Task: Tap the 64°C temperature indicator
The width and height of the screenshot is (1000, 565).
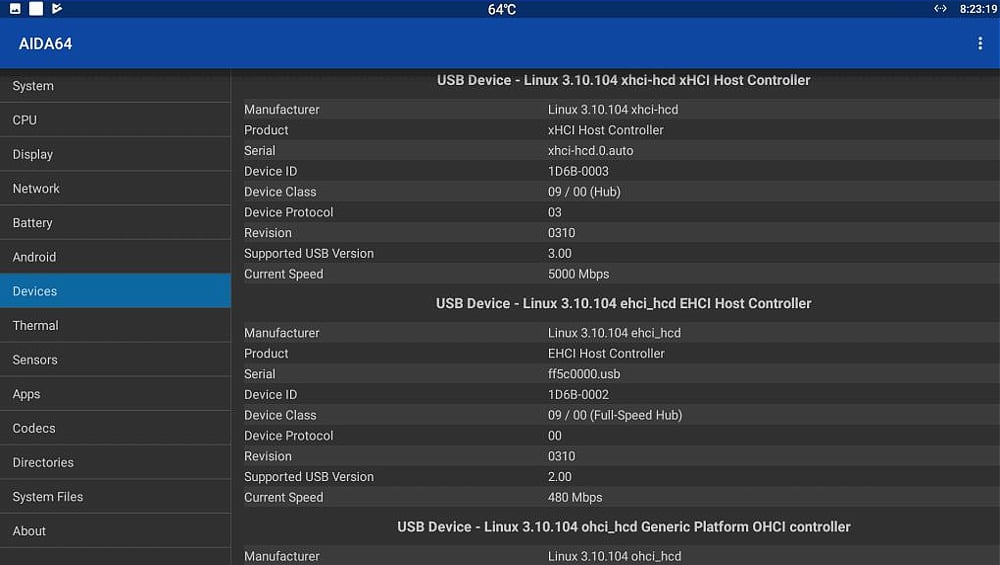Action: pos(502,9)
